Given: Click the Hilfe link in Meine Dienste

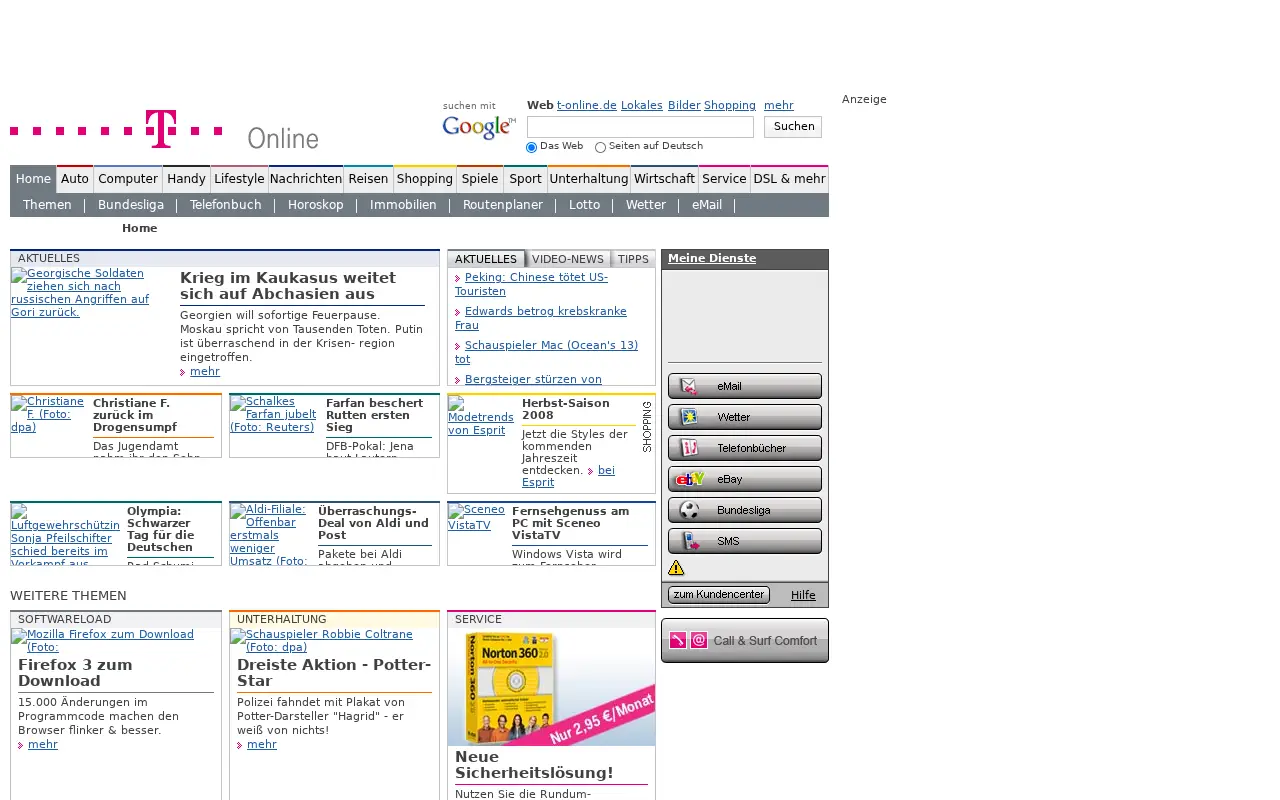Looking at the screenshot, I should click(x=803, y=595).
